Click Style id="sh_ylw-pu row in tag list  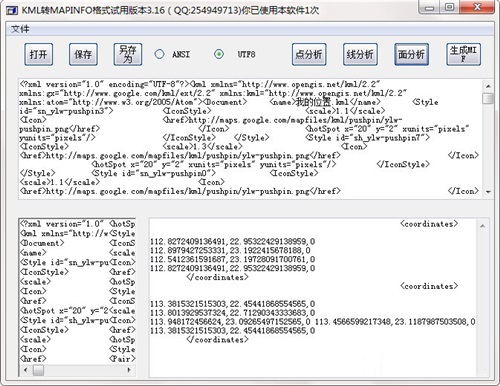[x=64, y=321]
